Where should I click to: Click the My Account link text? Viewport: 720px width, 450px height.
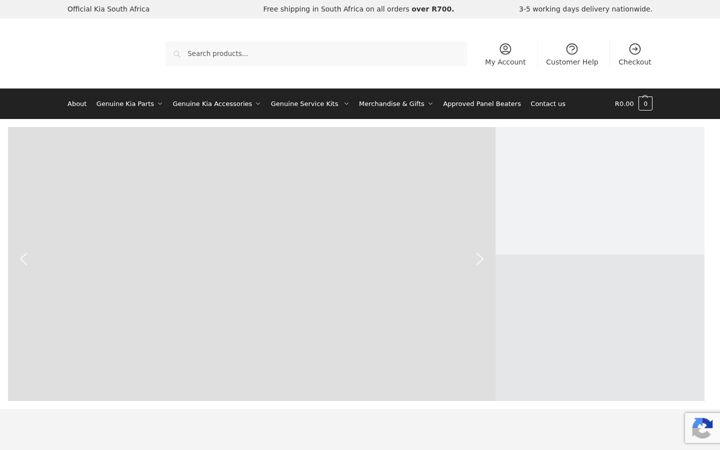pos(505,62)
